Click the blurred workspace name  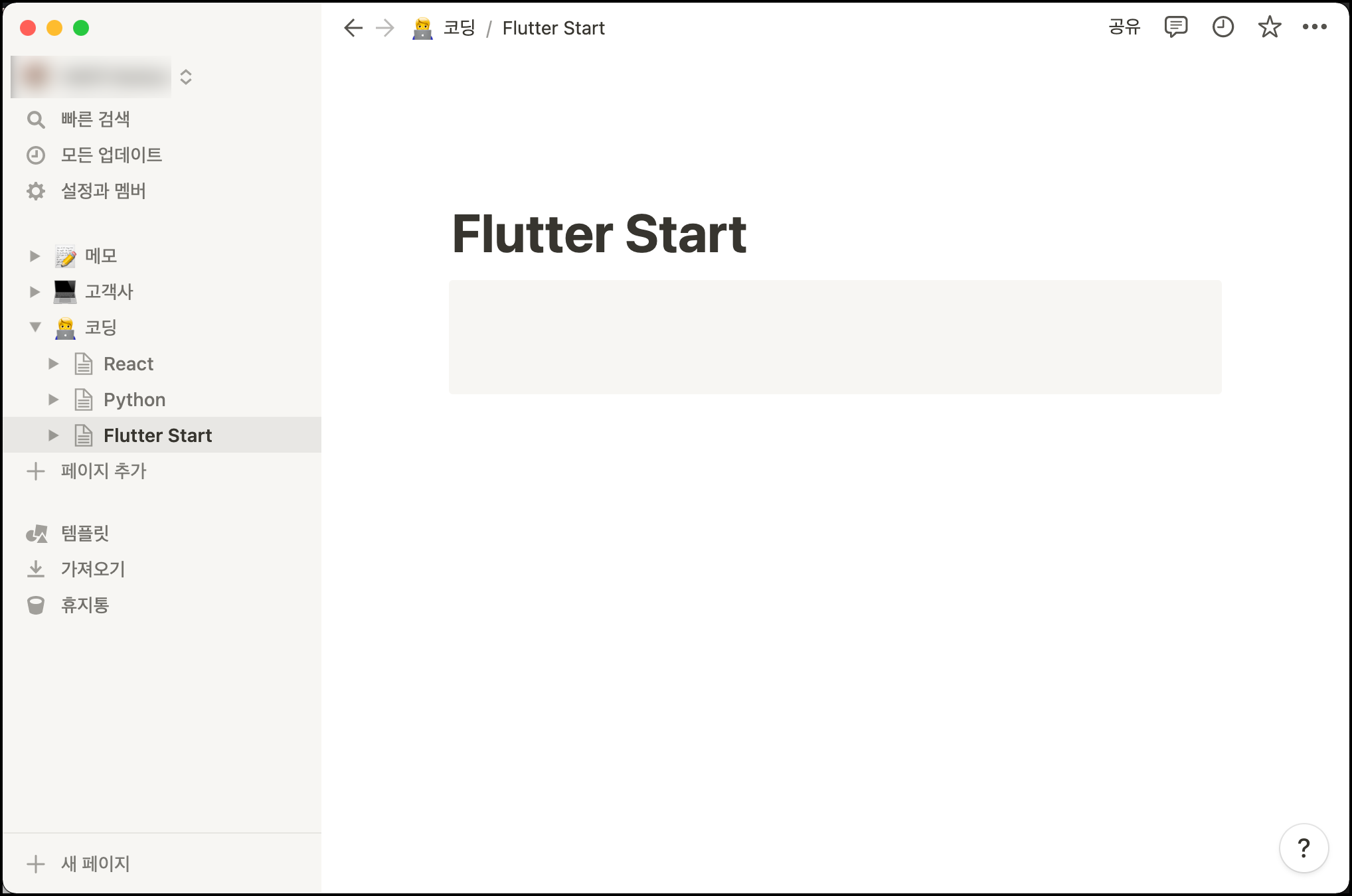click(91, 77)
